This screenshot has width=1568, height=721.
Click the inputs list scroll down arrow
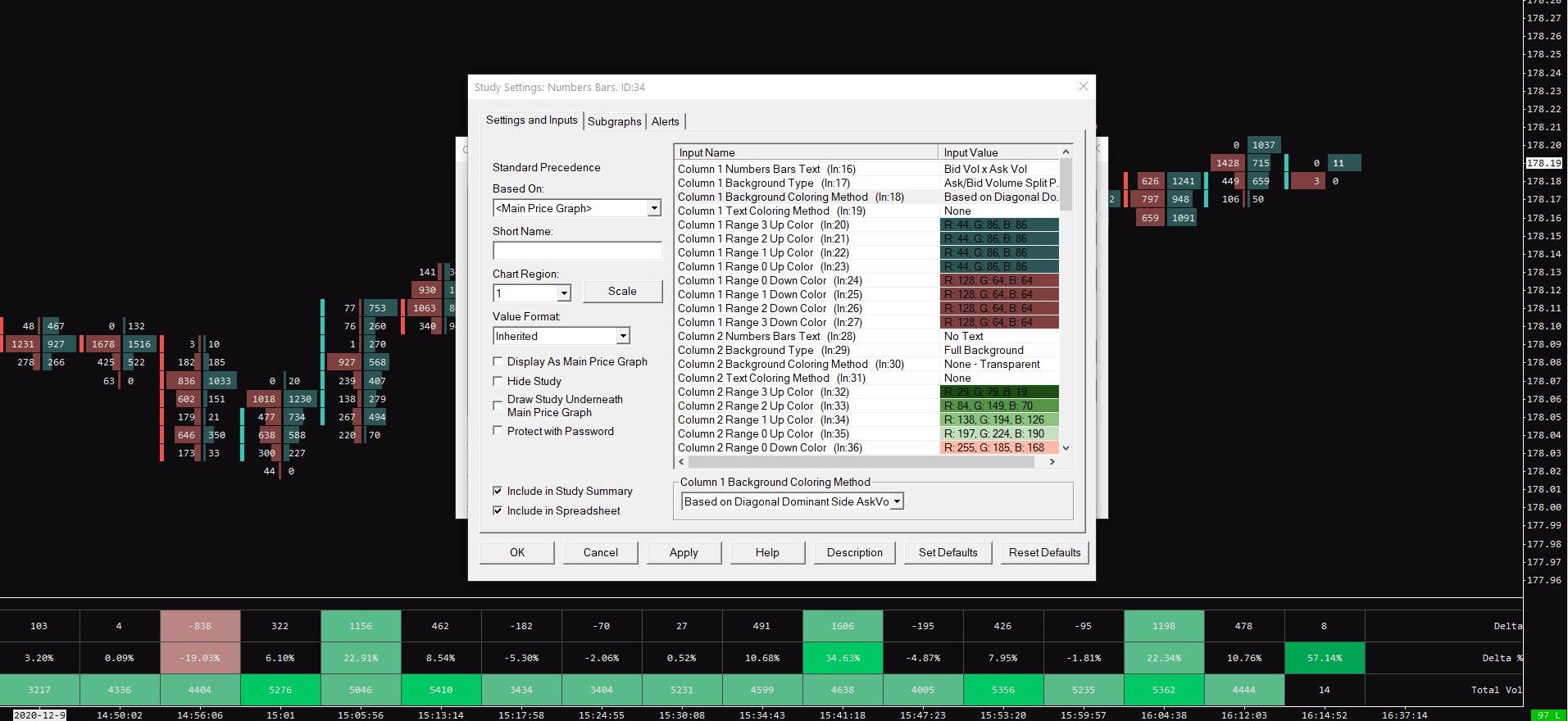[x=1066, y=448]
